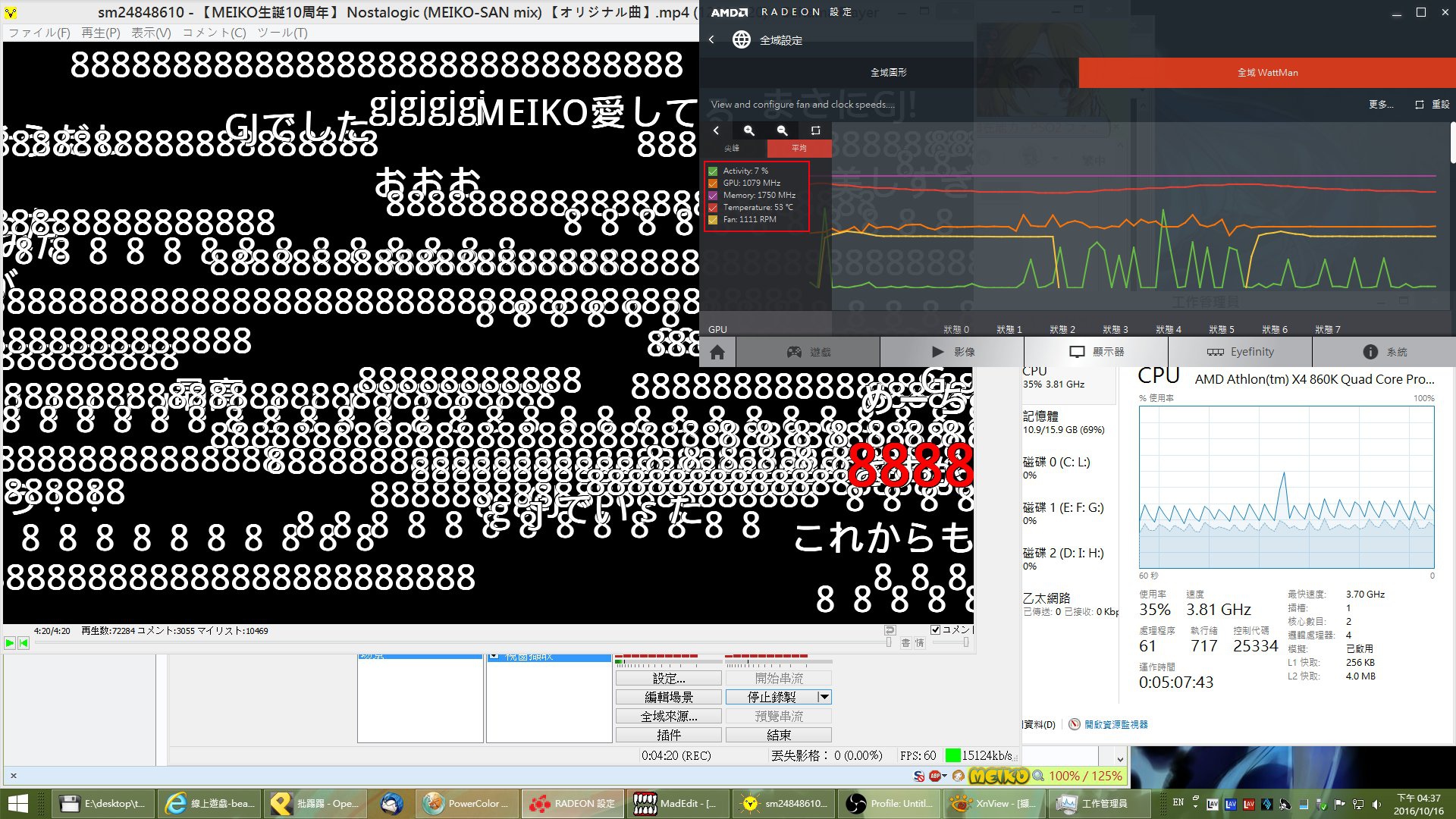This screenshot has height=819, width=1456.
Task: Go to the Radeon Settings home icon
Action: click(717, 352)
